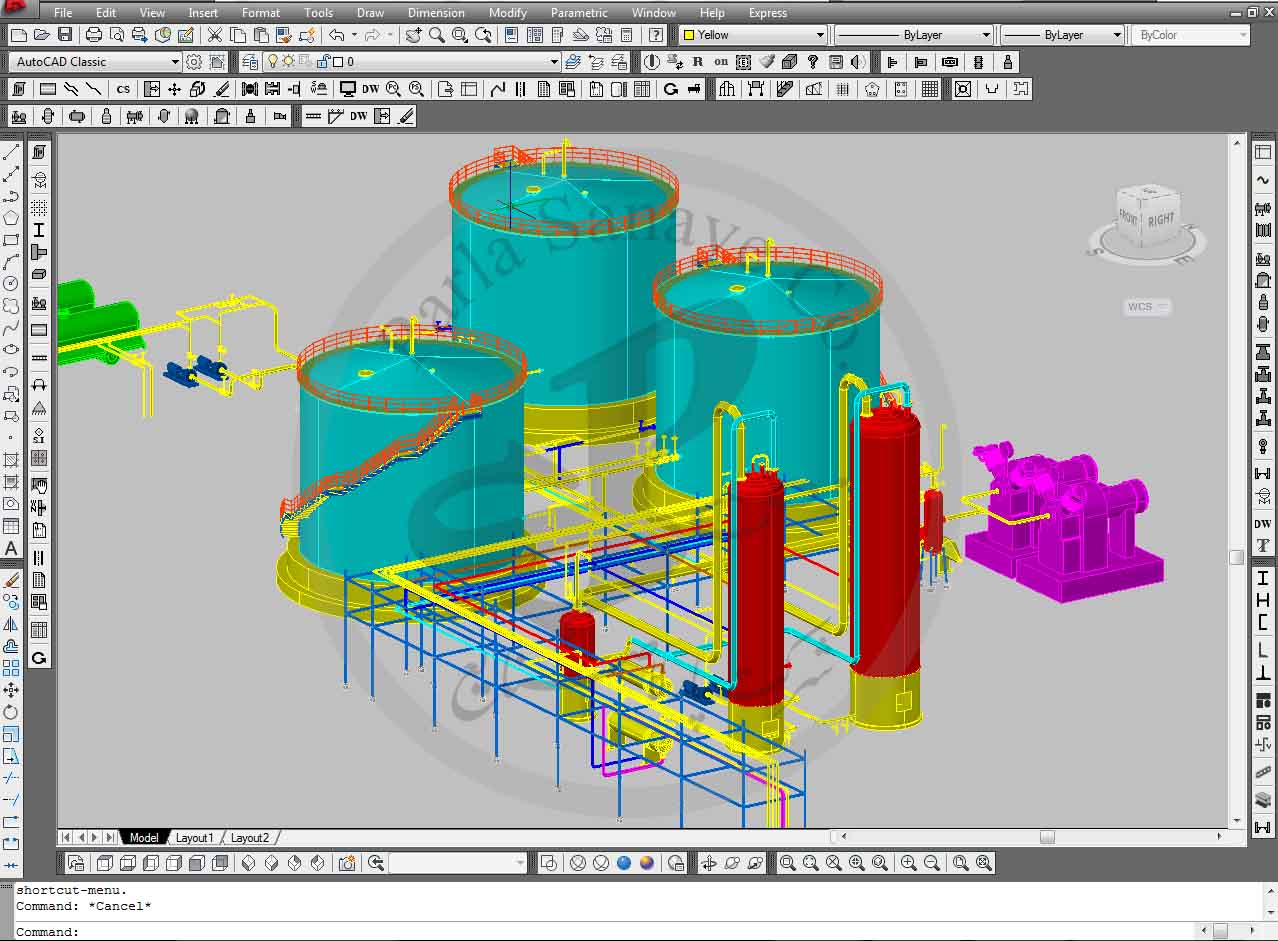Click the Yellow color swatch square
Viewport: 1278px width, 941px height.
click(688, 35)
